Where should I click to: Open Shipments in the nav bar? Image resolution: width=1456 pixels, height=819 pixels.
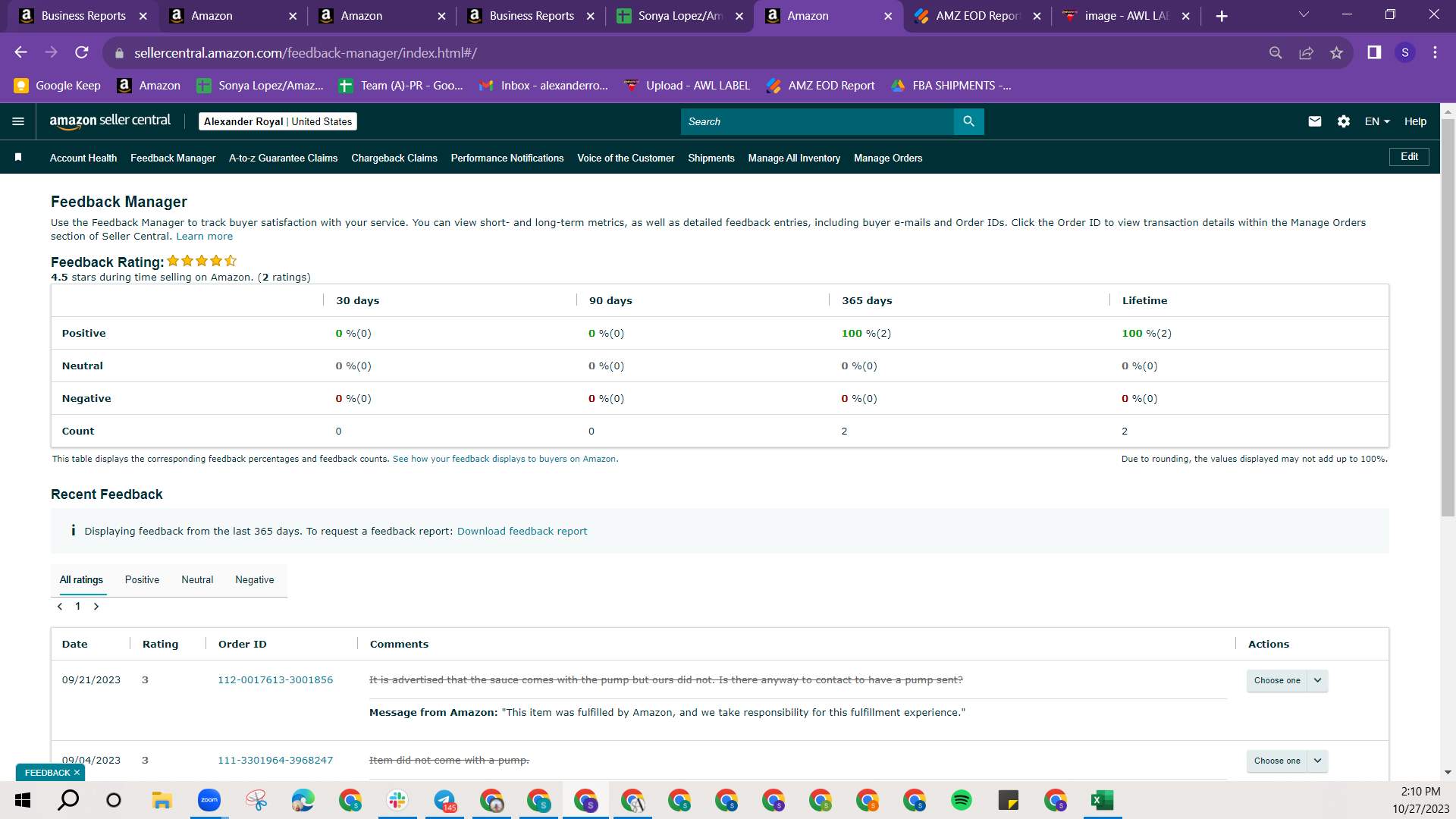pyautogui.click(x=711, y=158)
